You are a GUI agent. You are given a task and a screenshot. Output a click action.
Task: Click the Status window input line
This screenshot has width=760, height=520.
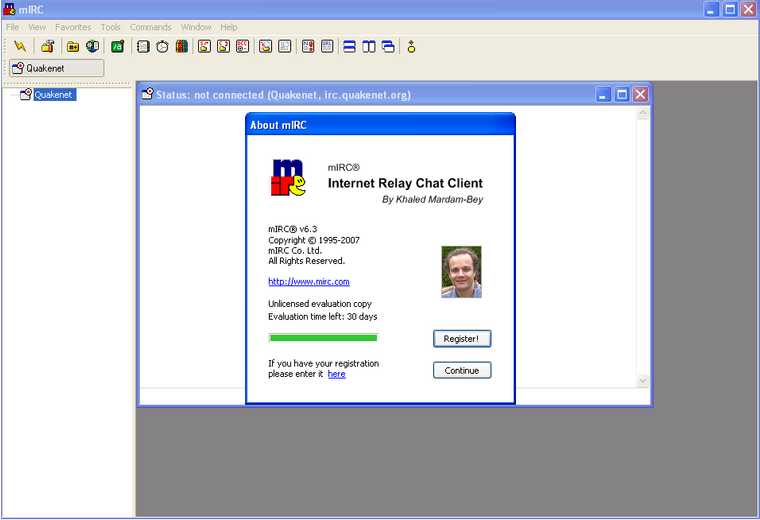pos(395,396)
